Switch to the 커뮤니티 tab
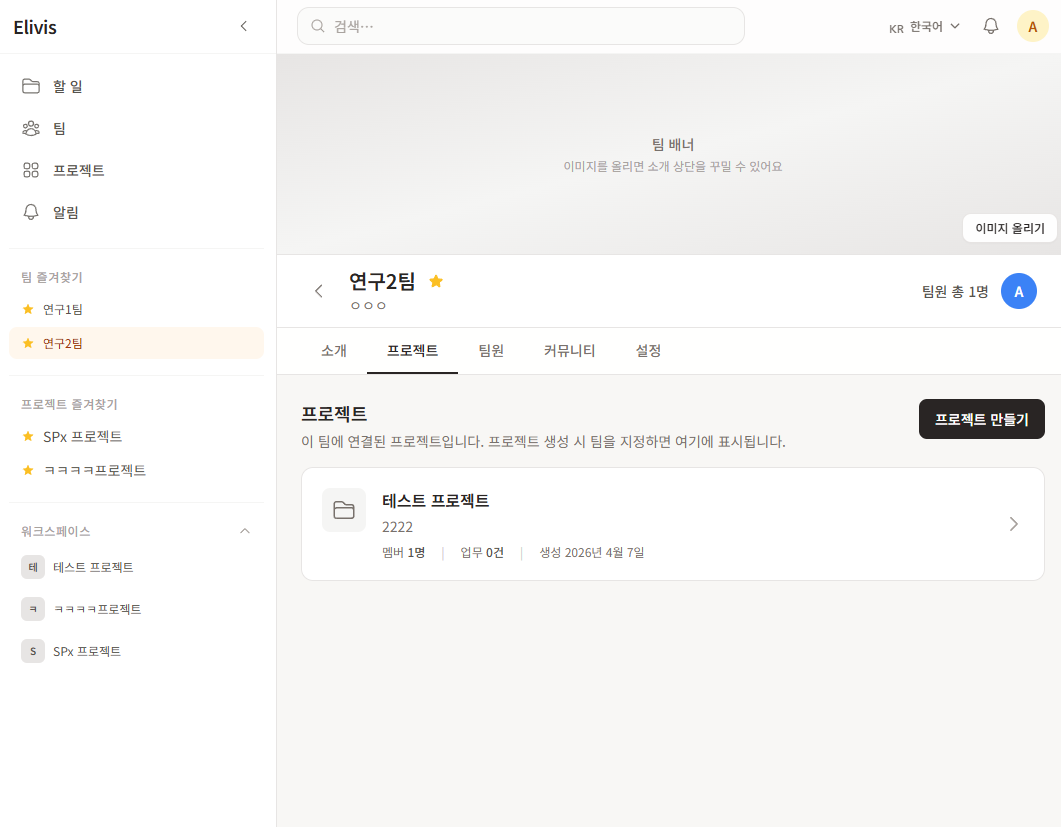Viewport: 1061px width, 827px height. (x=569, y=351)
